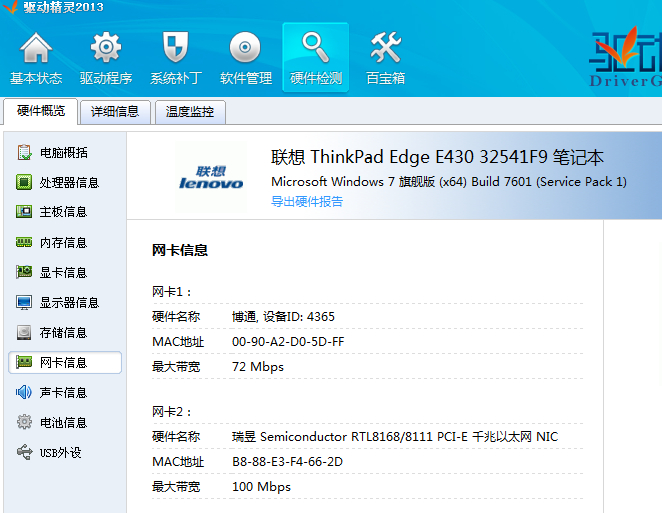The height and width of the screenshot is (513, 662).
Task: Click the ThinkPad Edge E430 model title
Action: tap(437, 157)
